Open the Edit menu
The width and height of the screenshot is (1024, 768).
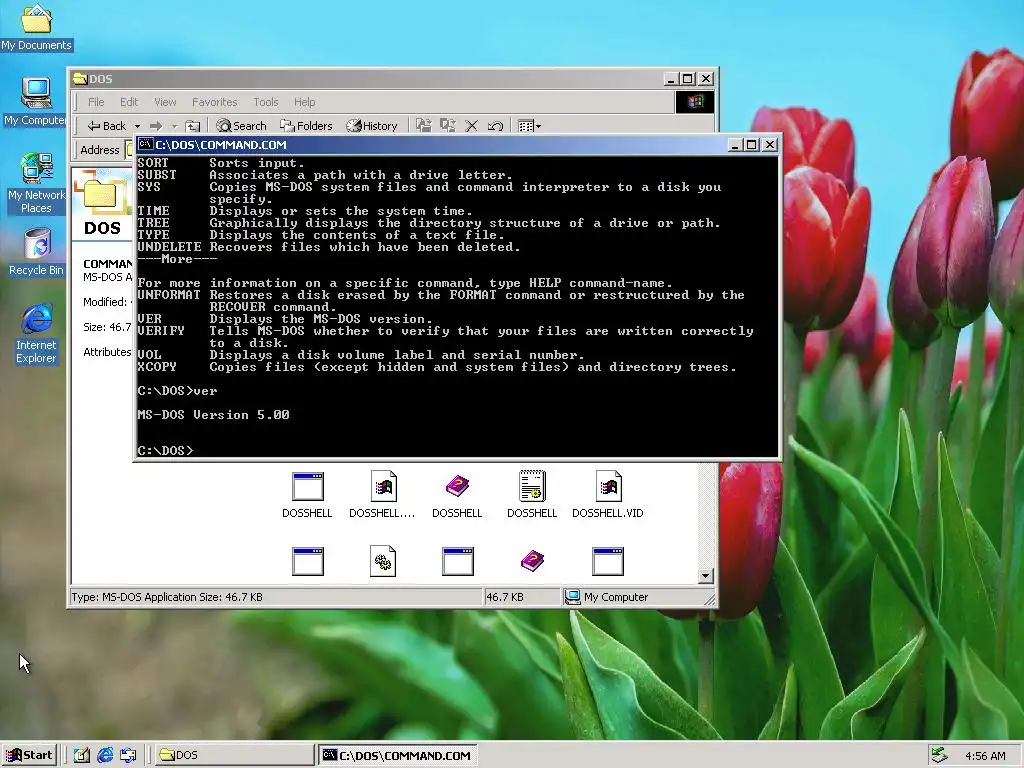pyautogui.click(x=129, y=102)
